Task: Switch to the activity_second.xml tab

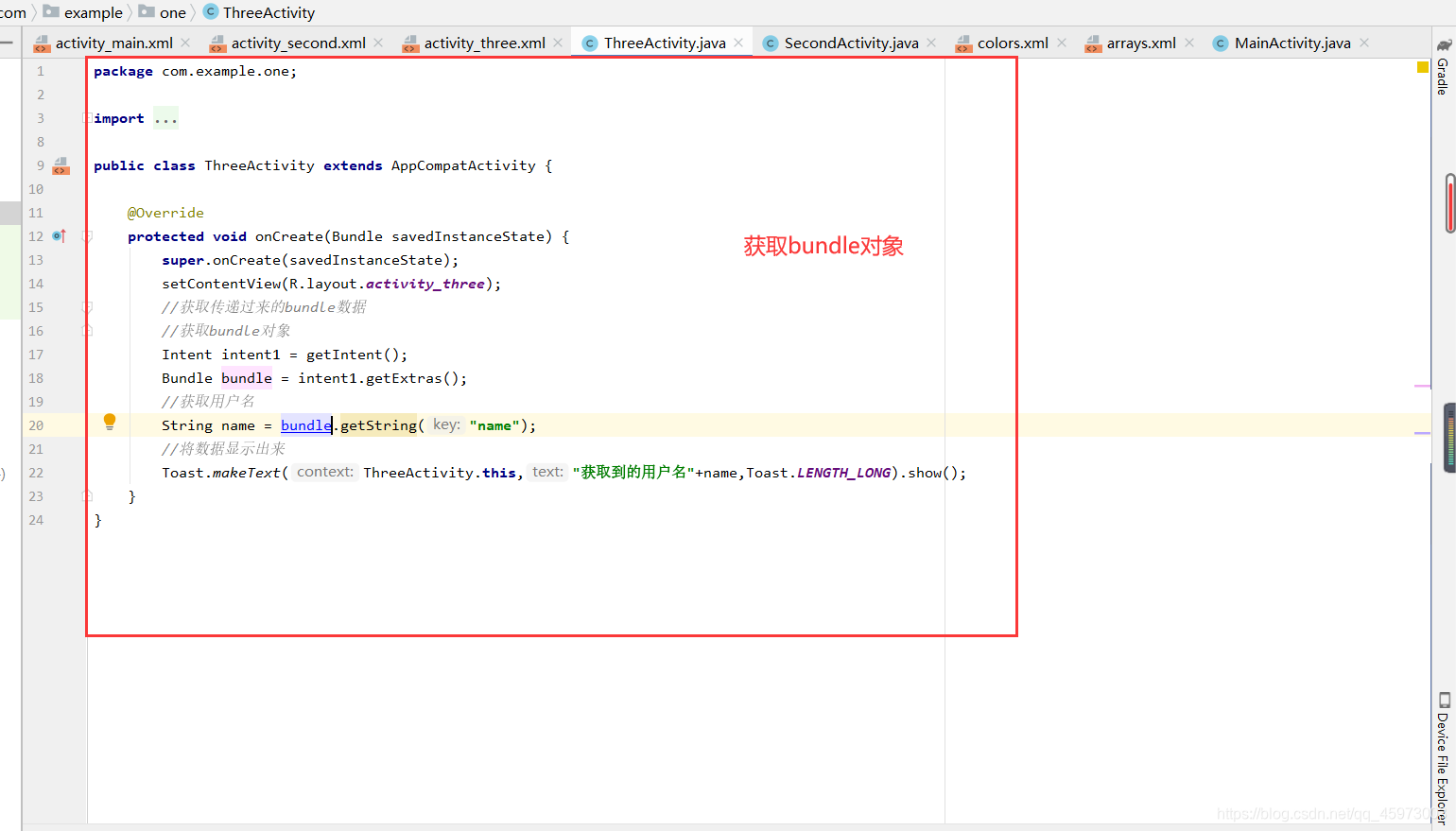Action: coord(298,43)
